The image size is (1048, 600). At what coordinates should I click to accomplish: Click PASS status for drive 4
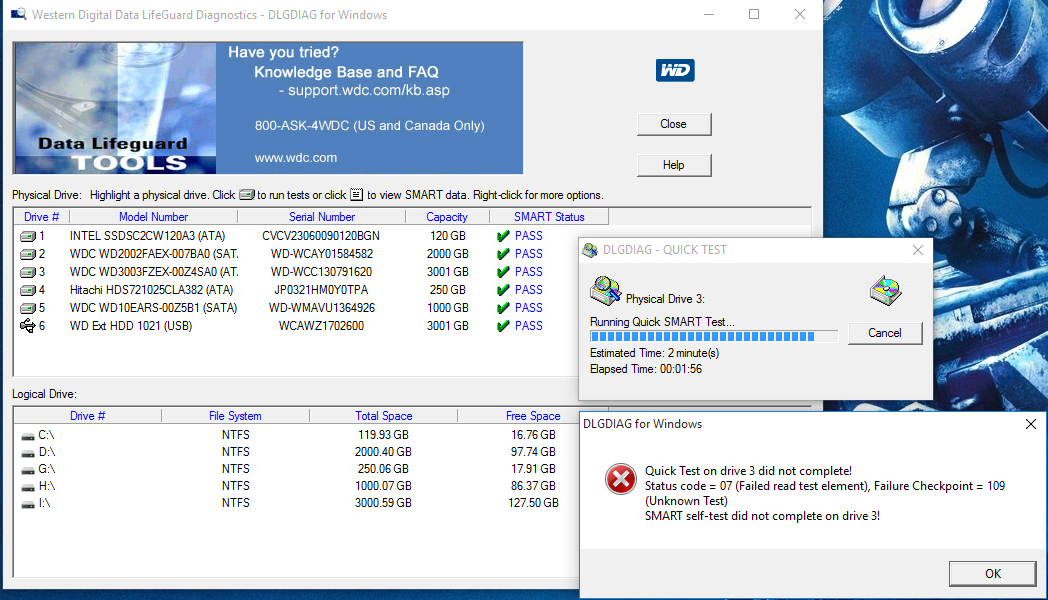click(529, 290)
